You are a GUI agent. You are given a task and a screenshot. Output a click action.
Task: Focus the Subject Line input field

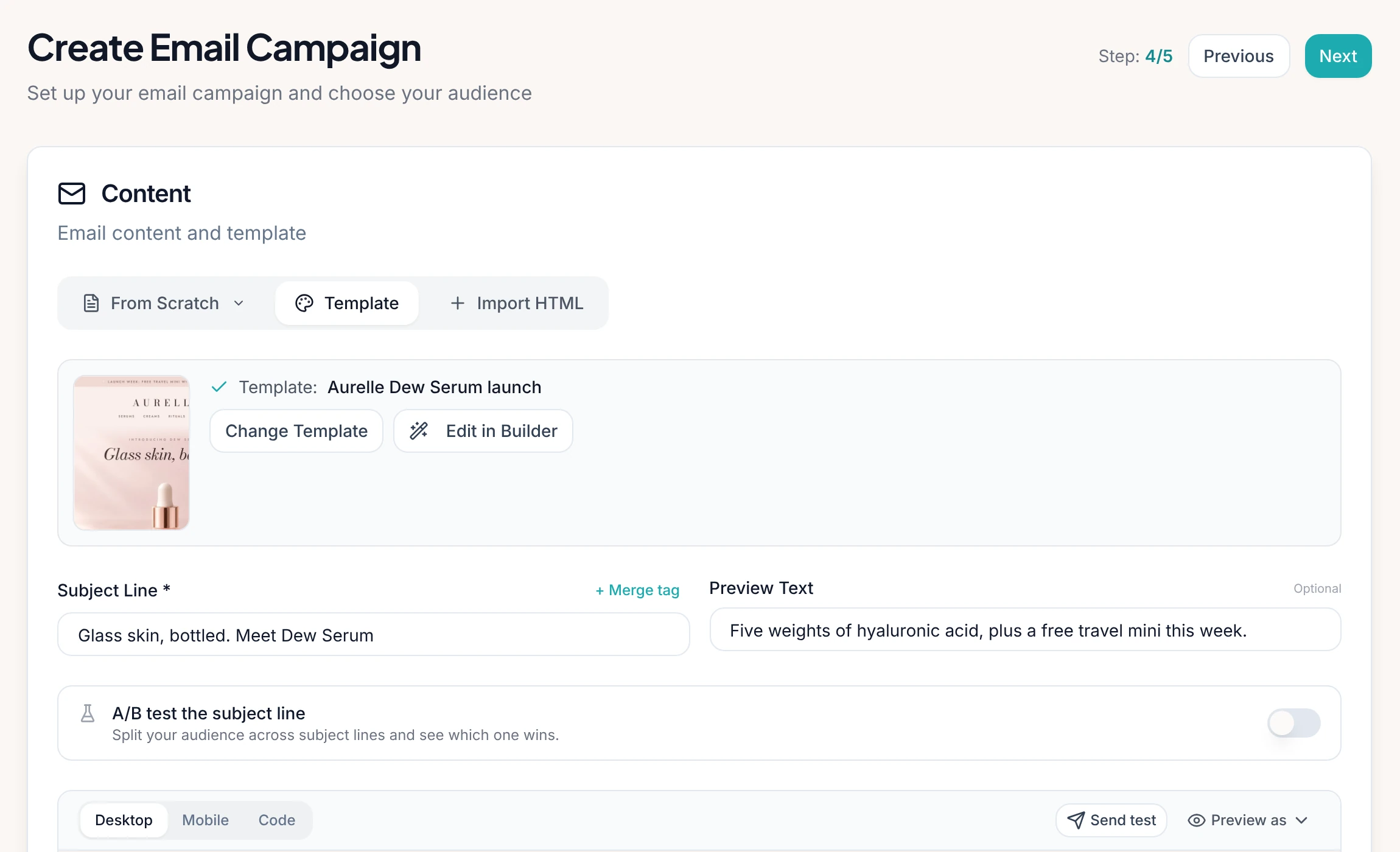(374, 635)
